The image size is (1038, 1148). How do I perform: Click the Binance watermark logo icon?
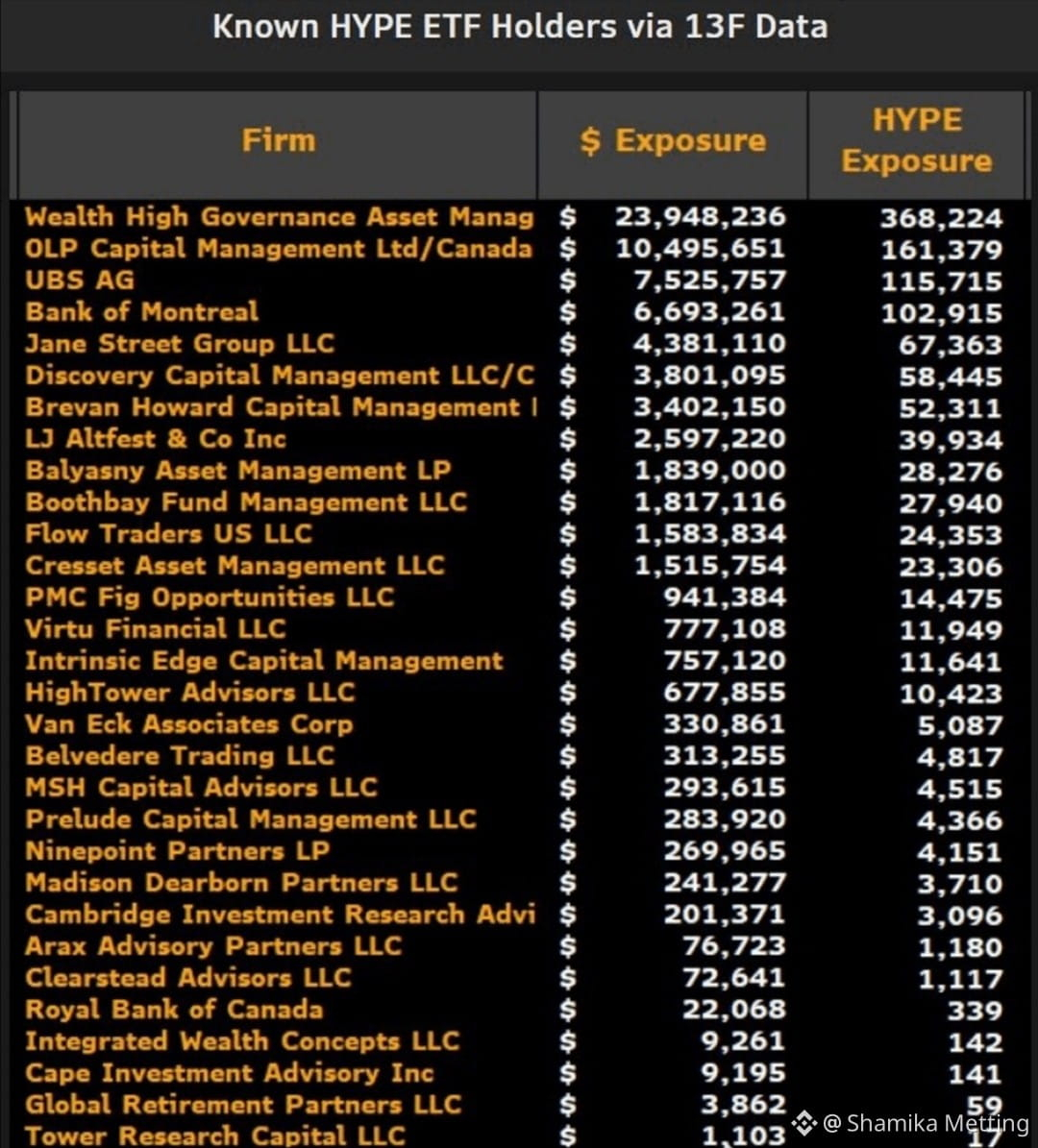tap(803, 1122)
